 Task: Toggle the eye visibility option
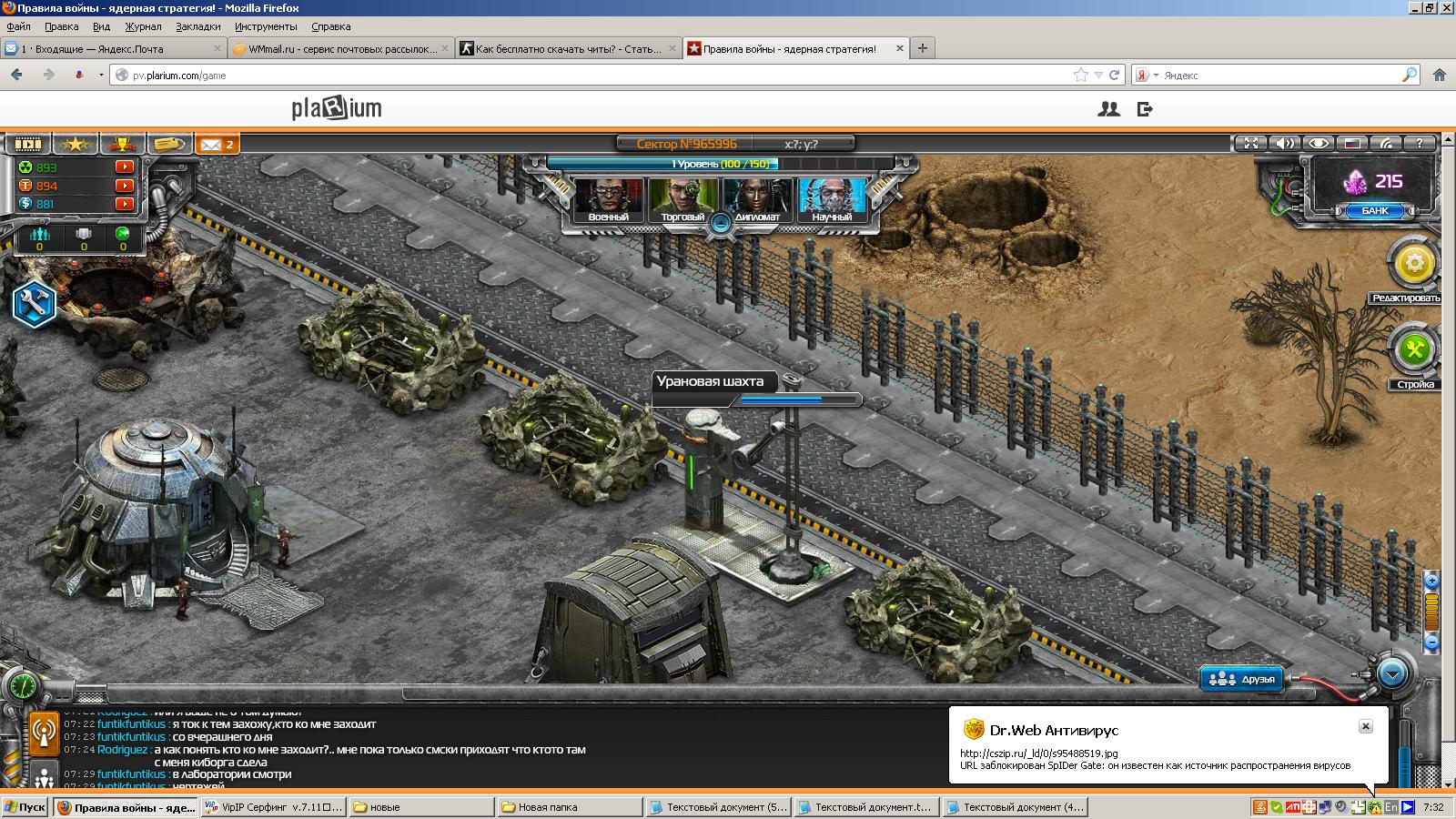tap(1319, 143)
